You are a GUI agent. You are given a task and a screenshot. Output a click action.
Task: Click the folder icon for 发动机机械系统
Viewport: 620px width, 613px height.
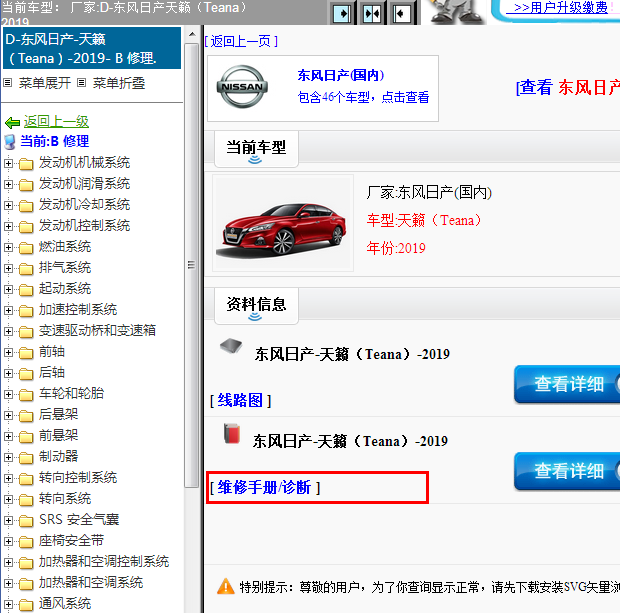[26, 163]
